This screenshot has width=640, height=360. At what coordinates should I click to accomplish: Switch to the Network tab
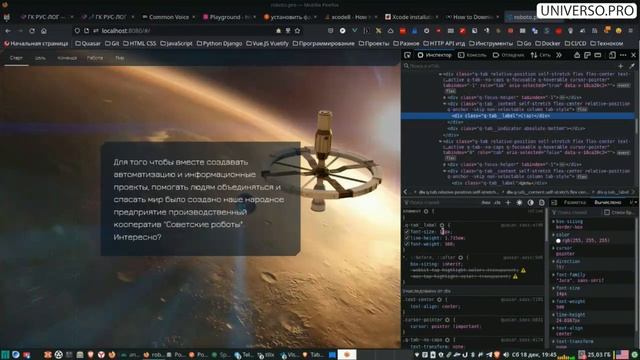(x=541, y=55)
